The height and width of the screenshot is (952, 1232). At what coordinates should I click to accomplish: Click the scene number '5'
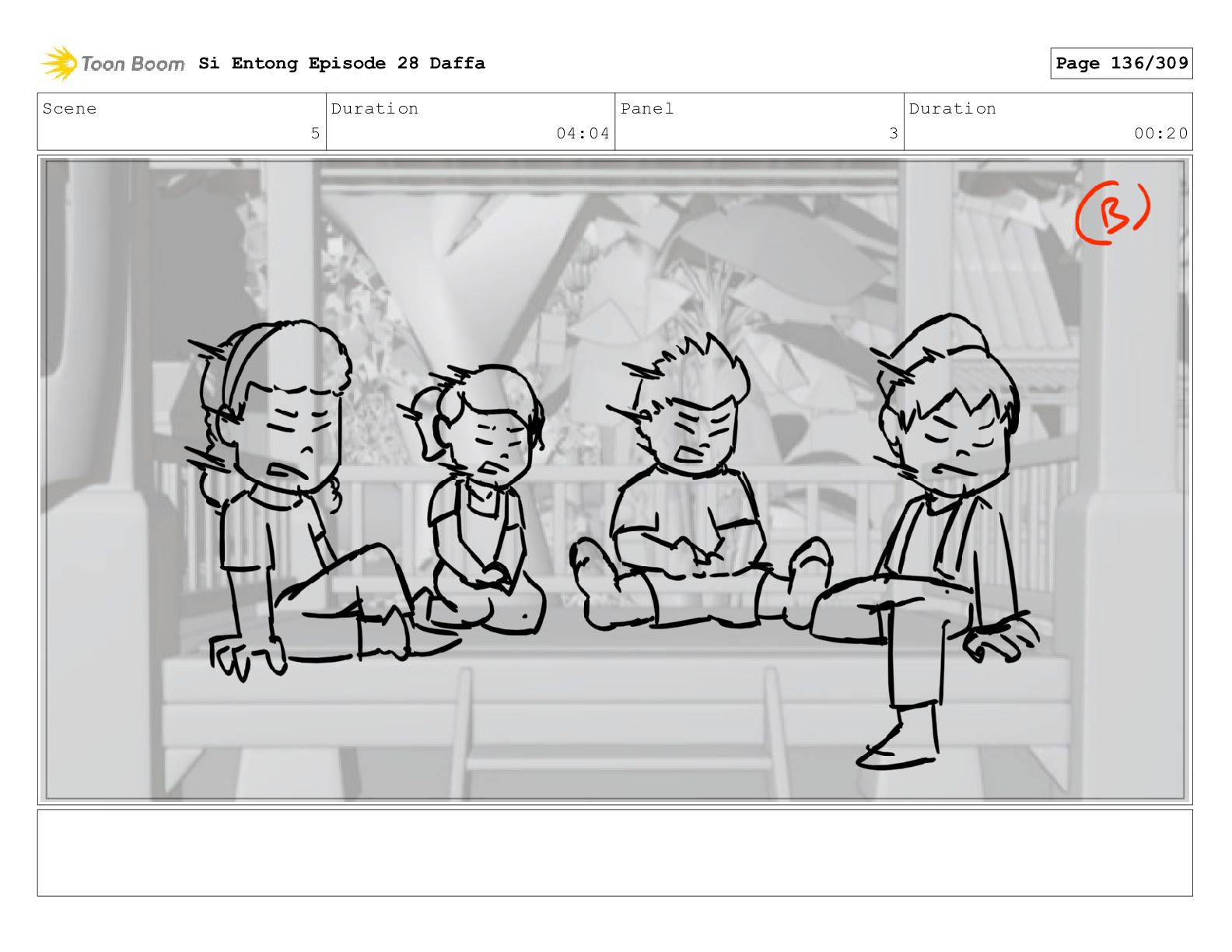(x=315, y=134)
